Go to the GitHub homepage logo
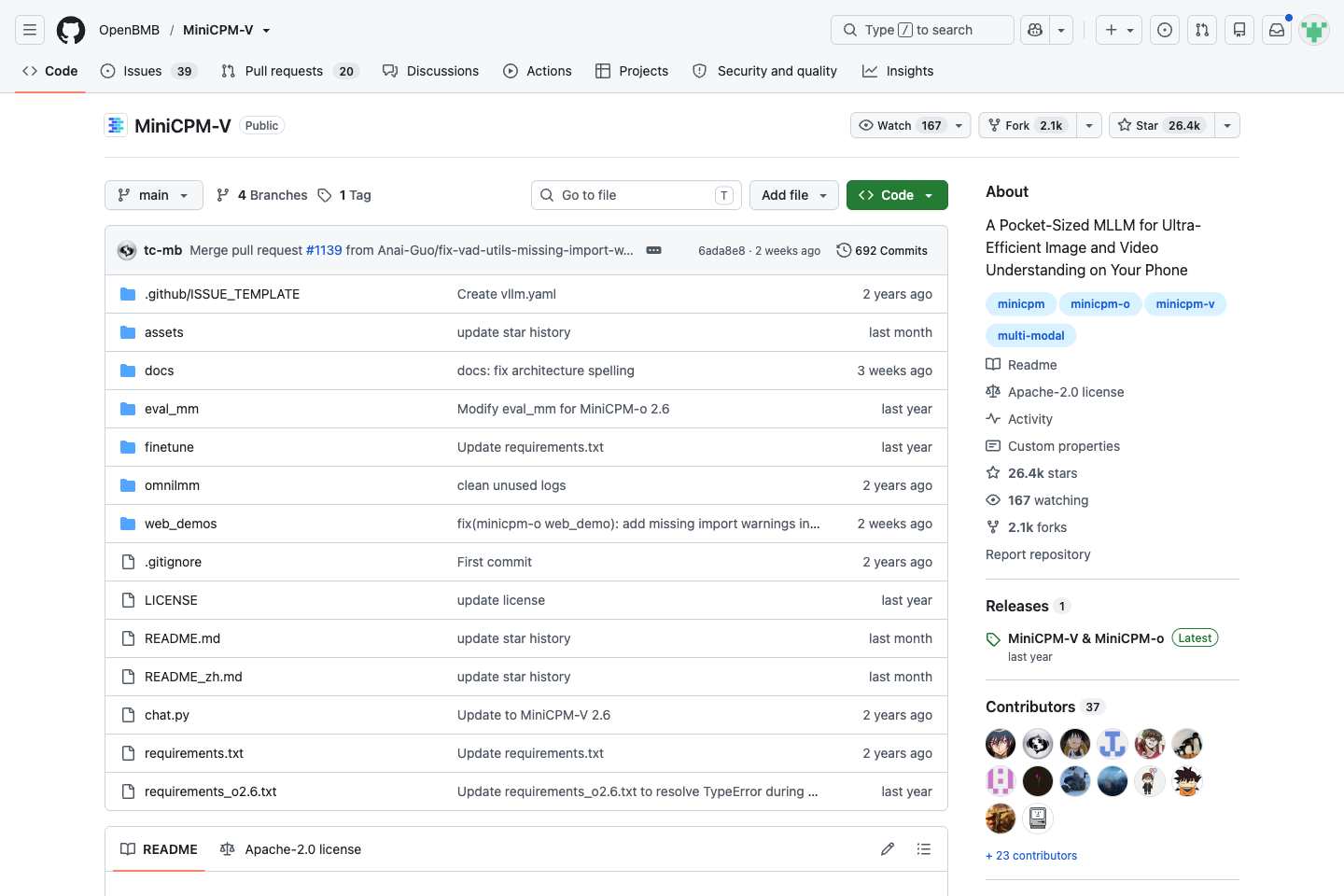Viewport: 1344px width, 896px height. coord(71,30)
